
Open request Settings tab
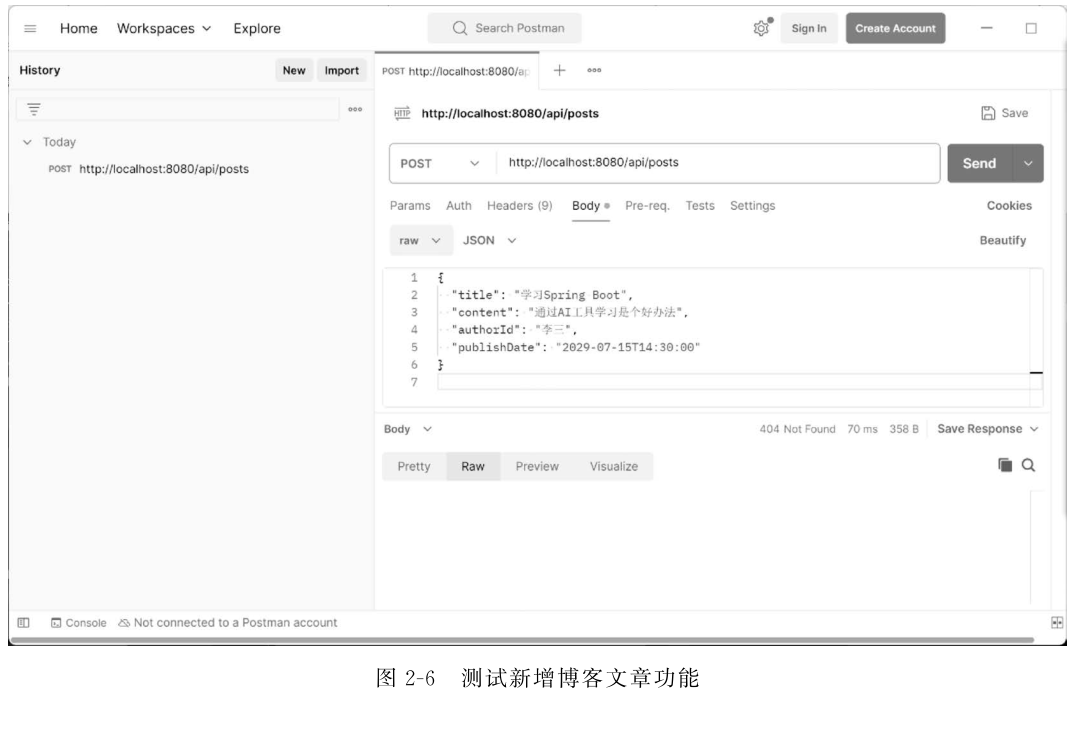pos(753,206)
